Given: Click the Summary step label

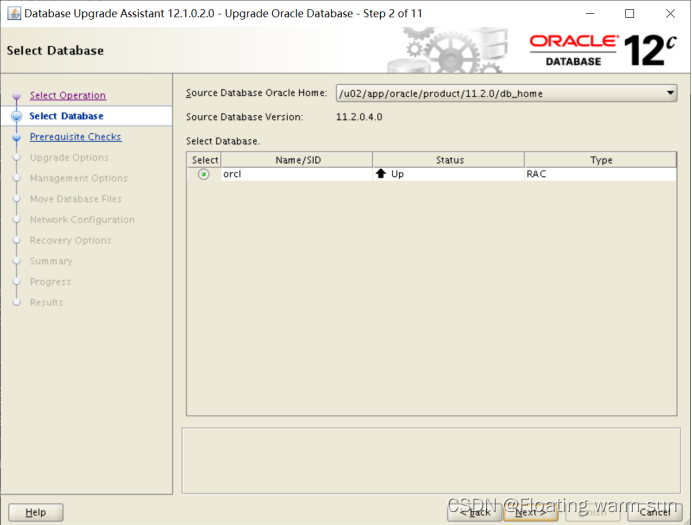Looking at the screenshot, I should pos(51,261).
